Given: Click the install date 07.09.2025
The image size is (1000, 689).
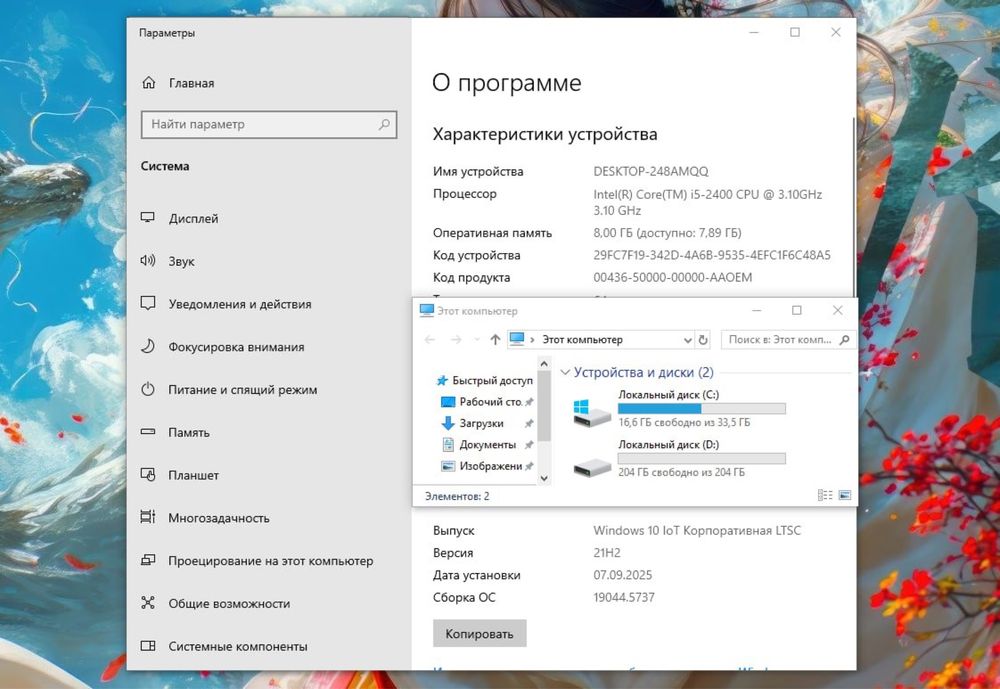Looking at the screenshot, I should (x=622, y=575).
